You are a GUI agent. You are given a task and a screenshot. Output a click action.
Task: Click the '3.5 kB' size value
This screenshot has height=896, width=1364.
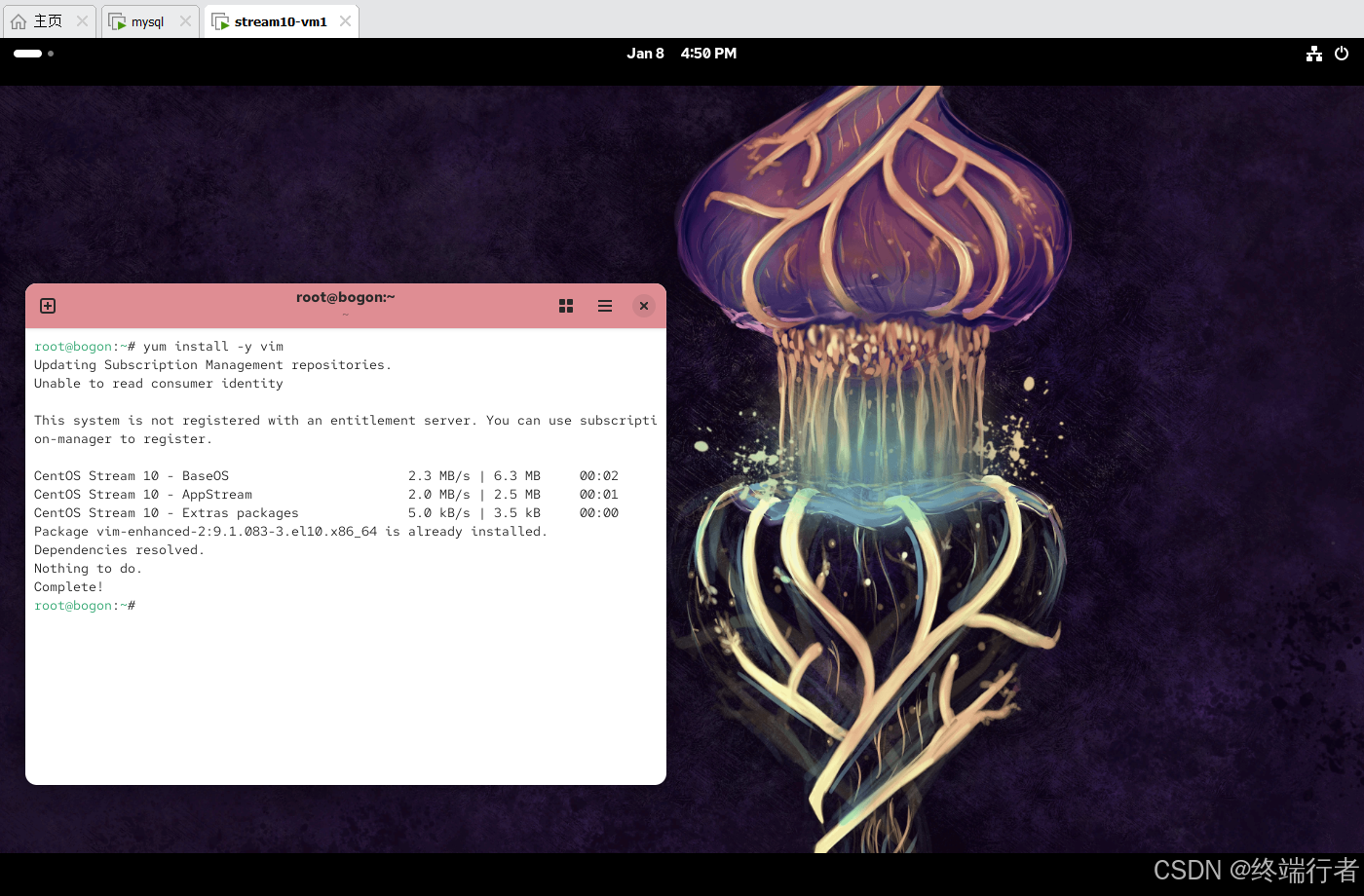click(x=517, y=513)
